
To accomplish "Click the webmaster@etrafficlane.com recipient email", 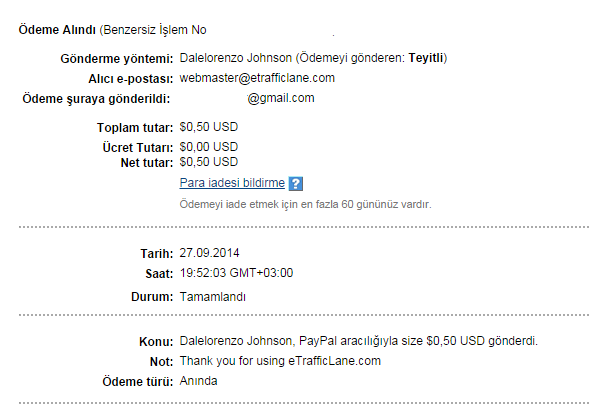I will click(257, 78).
